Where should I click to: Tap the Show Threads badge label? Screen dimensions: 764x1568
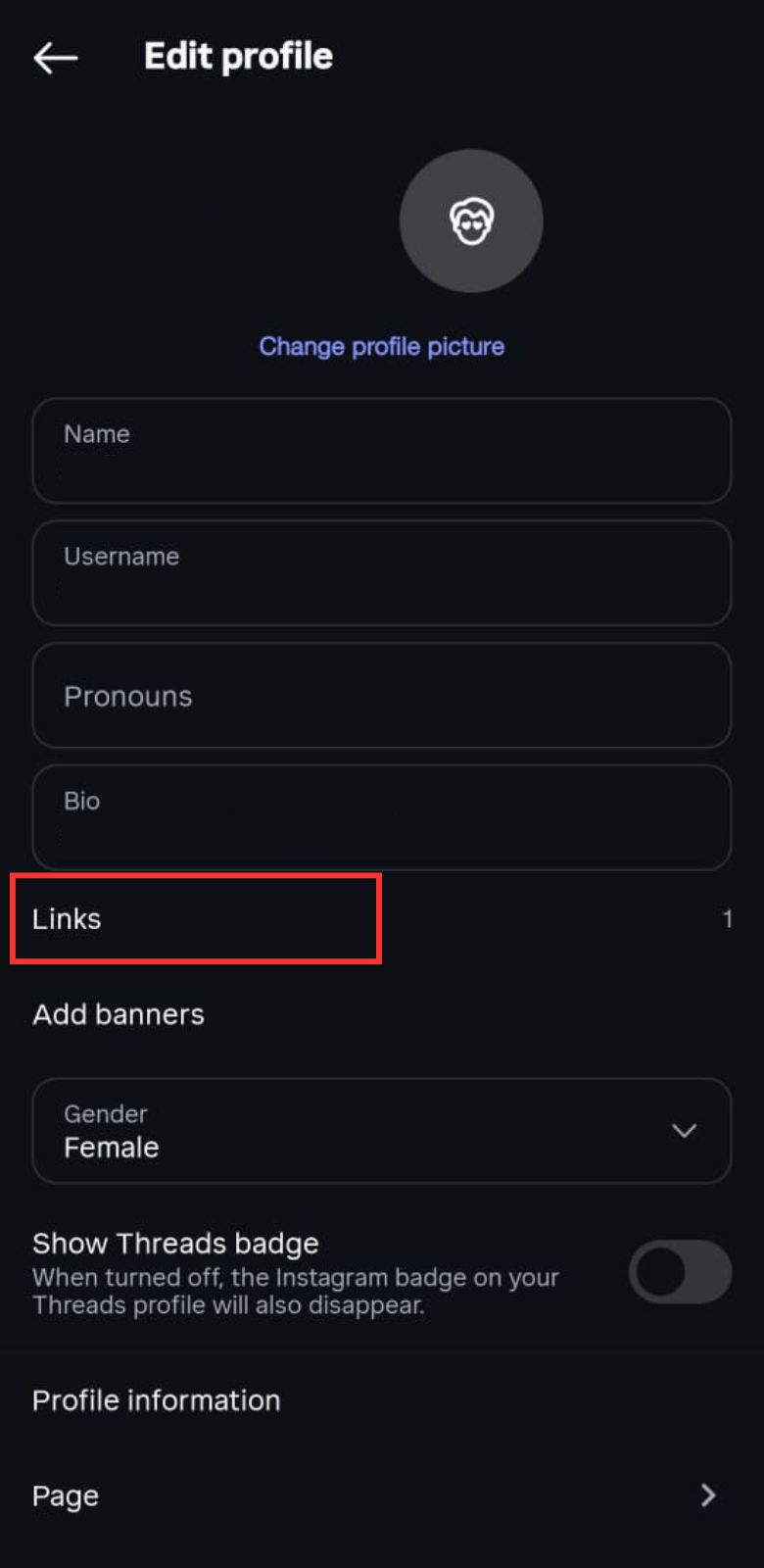coord(175,1244)
